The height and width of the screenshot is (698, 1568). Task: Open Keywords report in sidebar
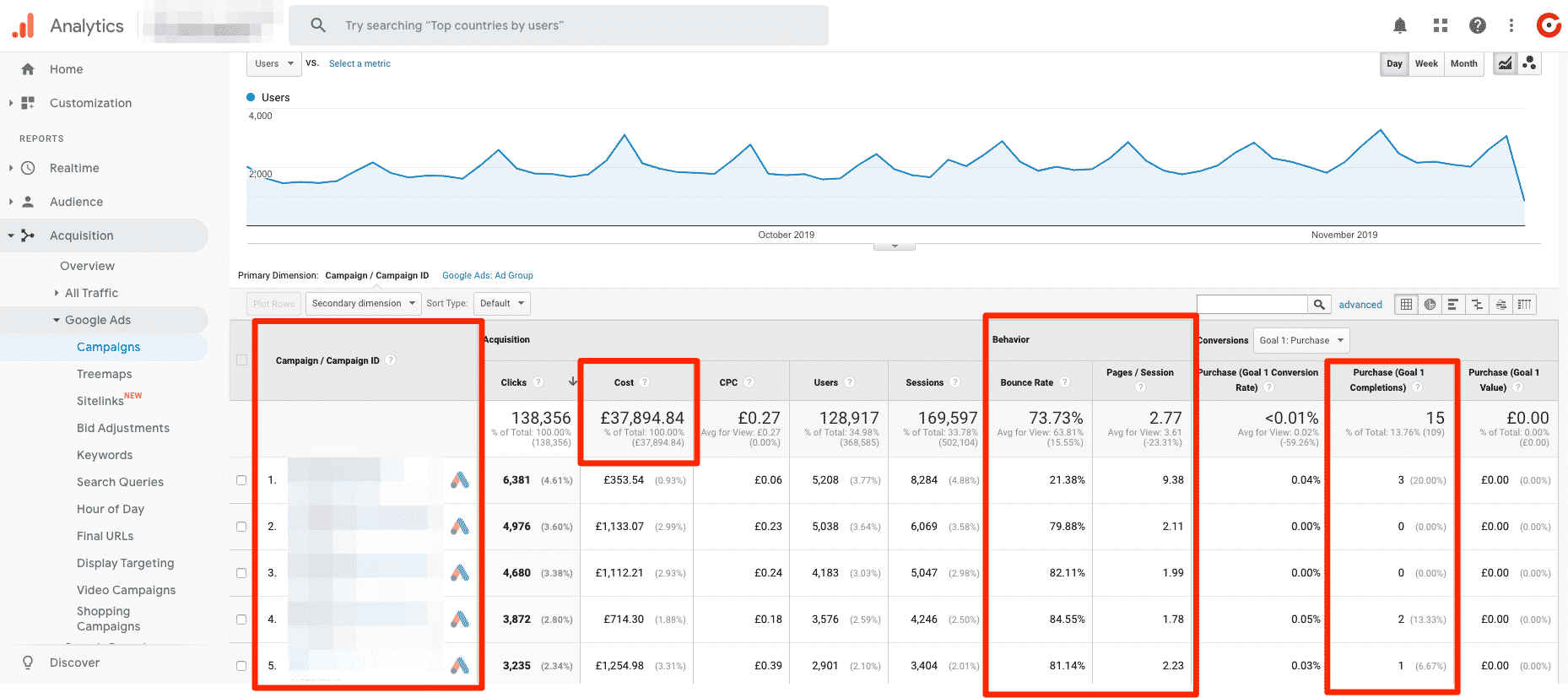[x=105, y=455]
